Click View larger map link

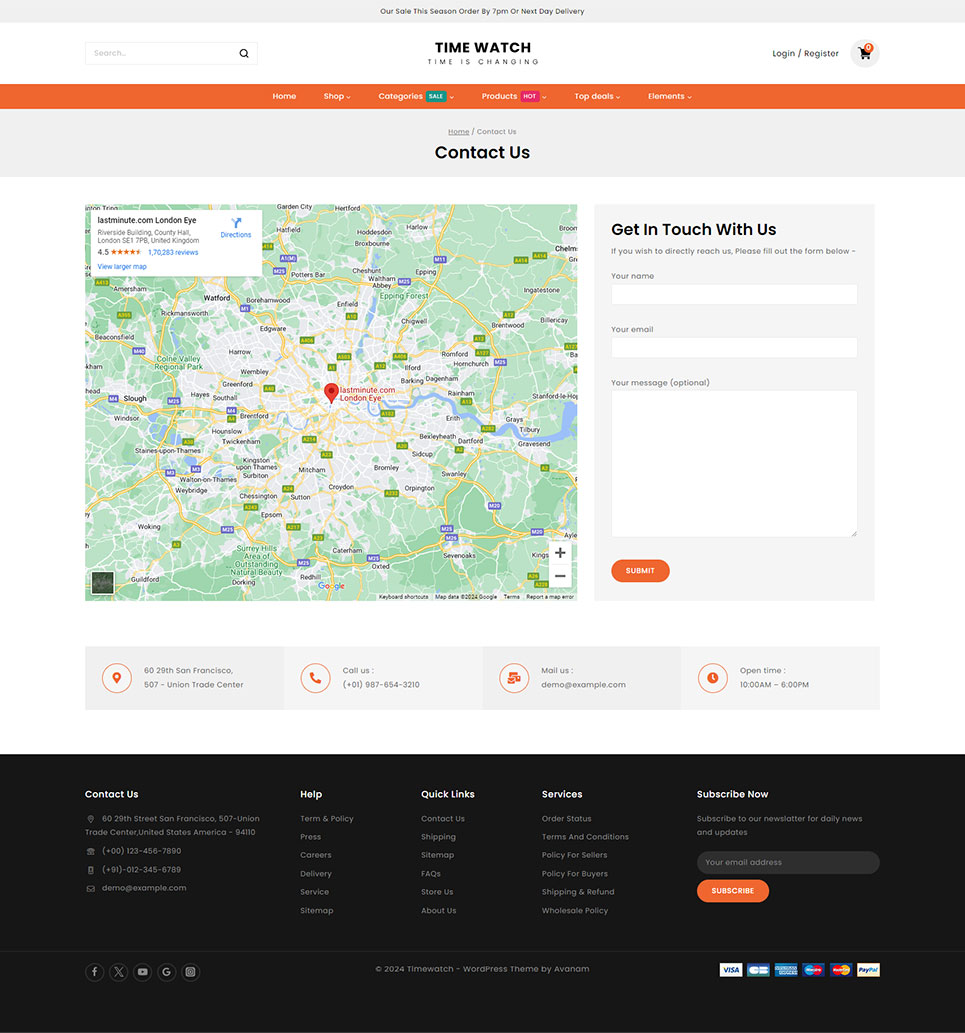tap(122, 267)
